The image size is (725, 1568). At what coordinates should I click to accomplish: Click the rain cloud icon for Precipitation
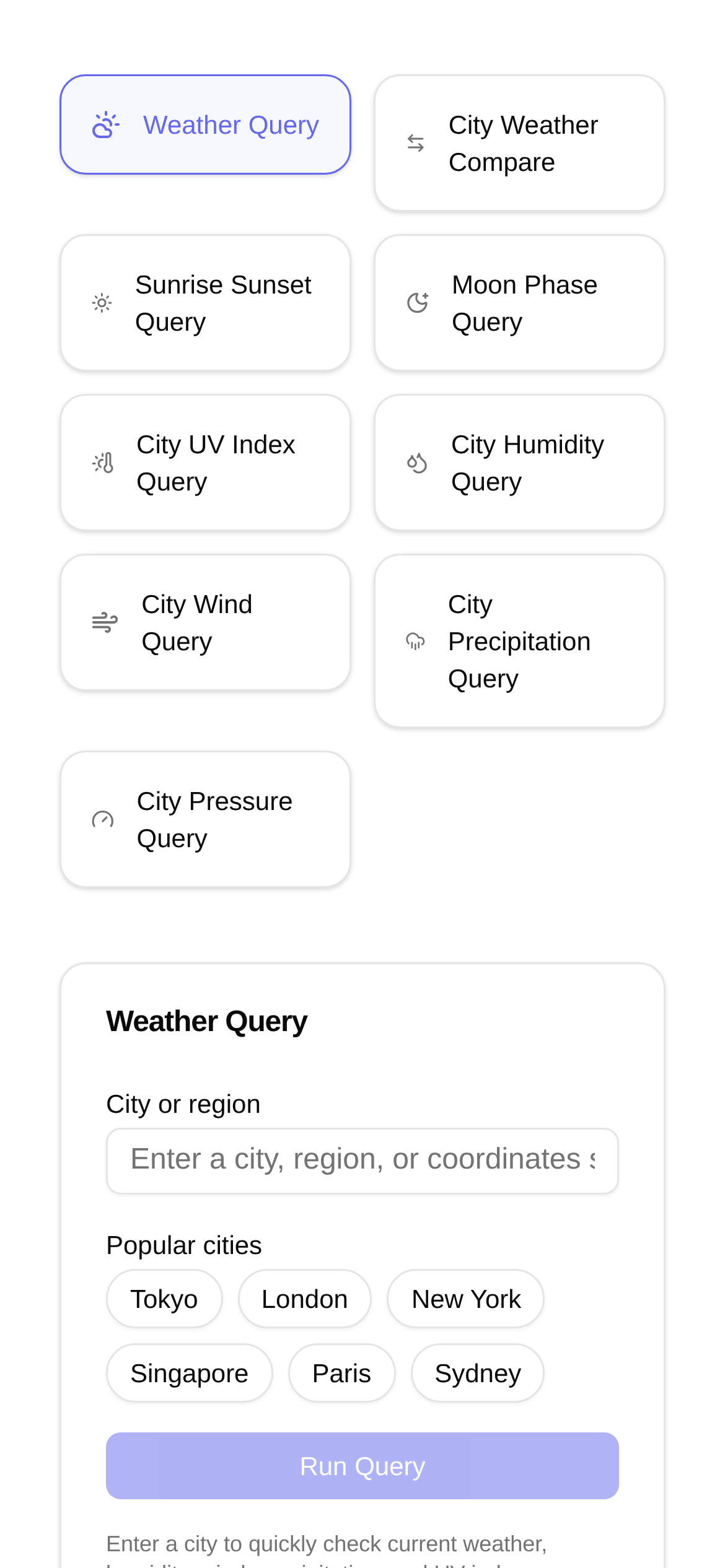pos(415,642)
